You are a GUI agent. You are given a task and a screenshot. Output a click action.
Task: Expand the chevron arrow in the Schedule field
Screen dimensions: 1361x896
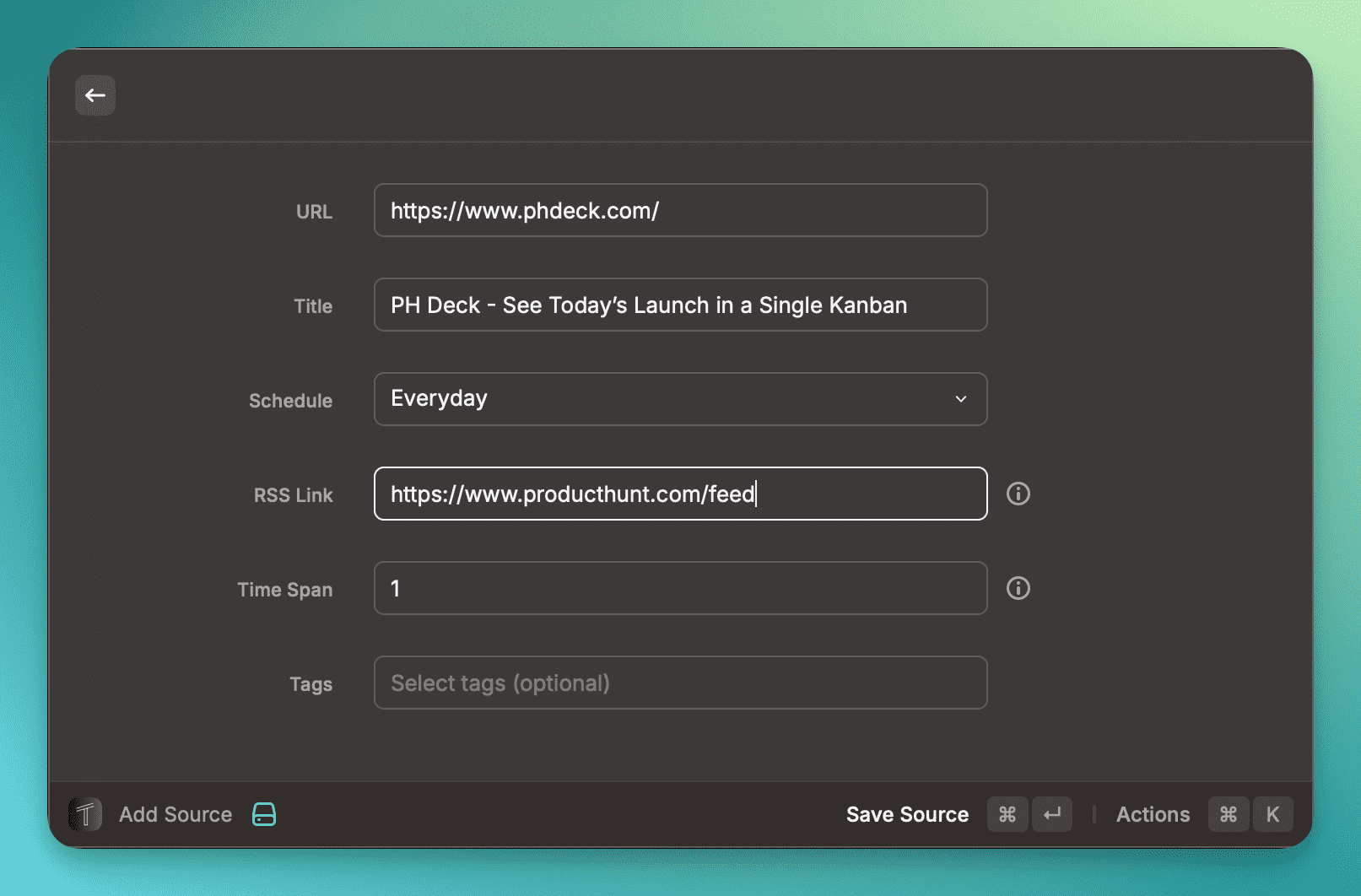(x=960, y=399)
